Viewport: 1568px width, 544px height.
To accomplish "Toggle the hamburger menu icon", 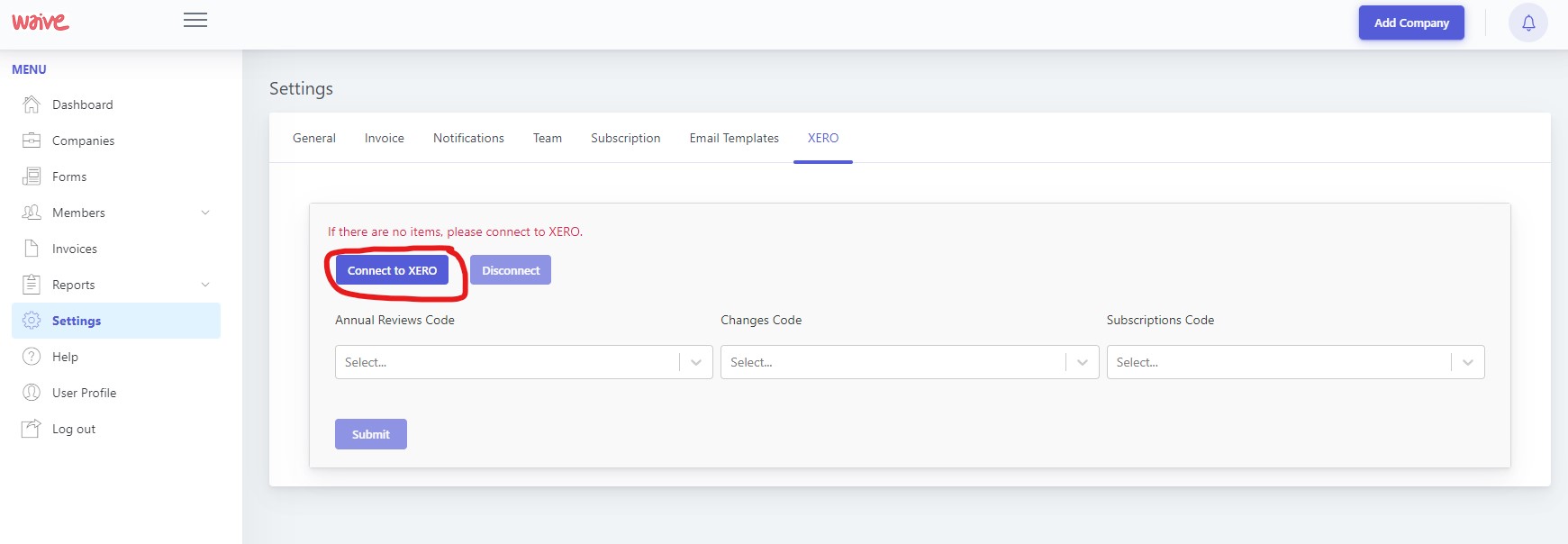I will pos(195,20).
